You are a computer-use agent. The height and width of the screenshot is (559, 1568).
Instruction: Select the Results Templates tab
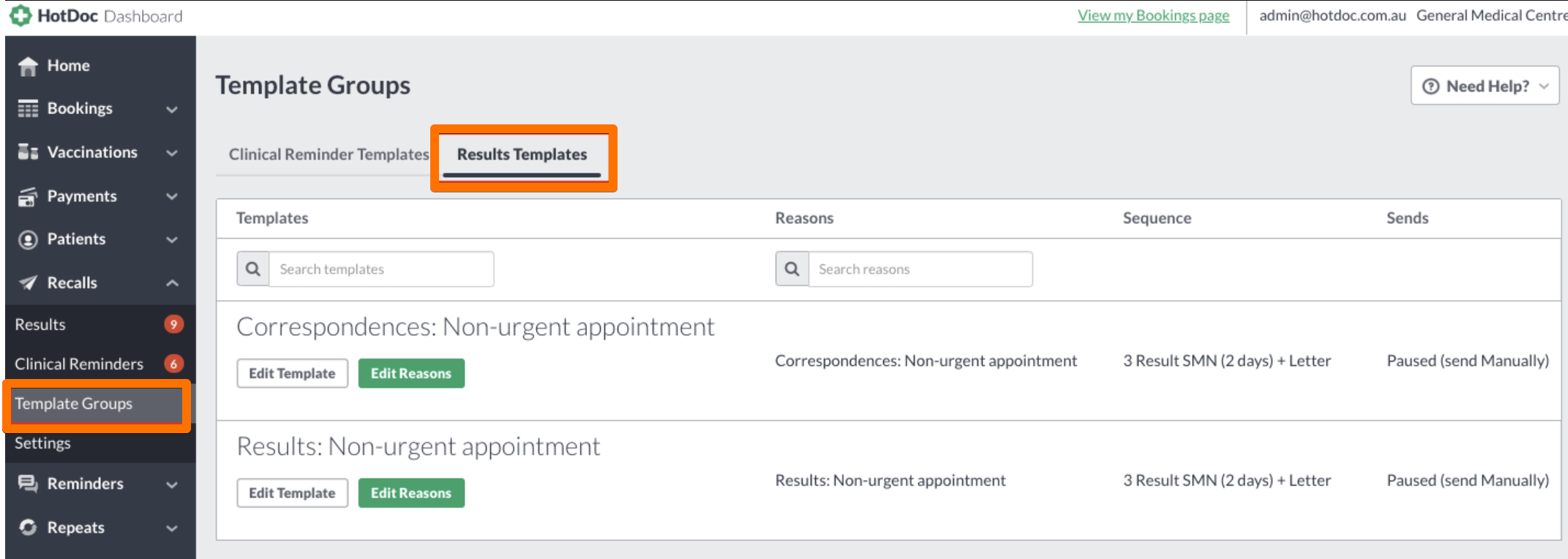click(522, 154)
